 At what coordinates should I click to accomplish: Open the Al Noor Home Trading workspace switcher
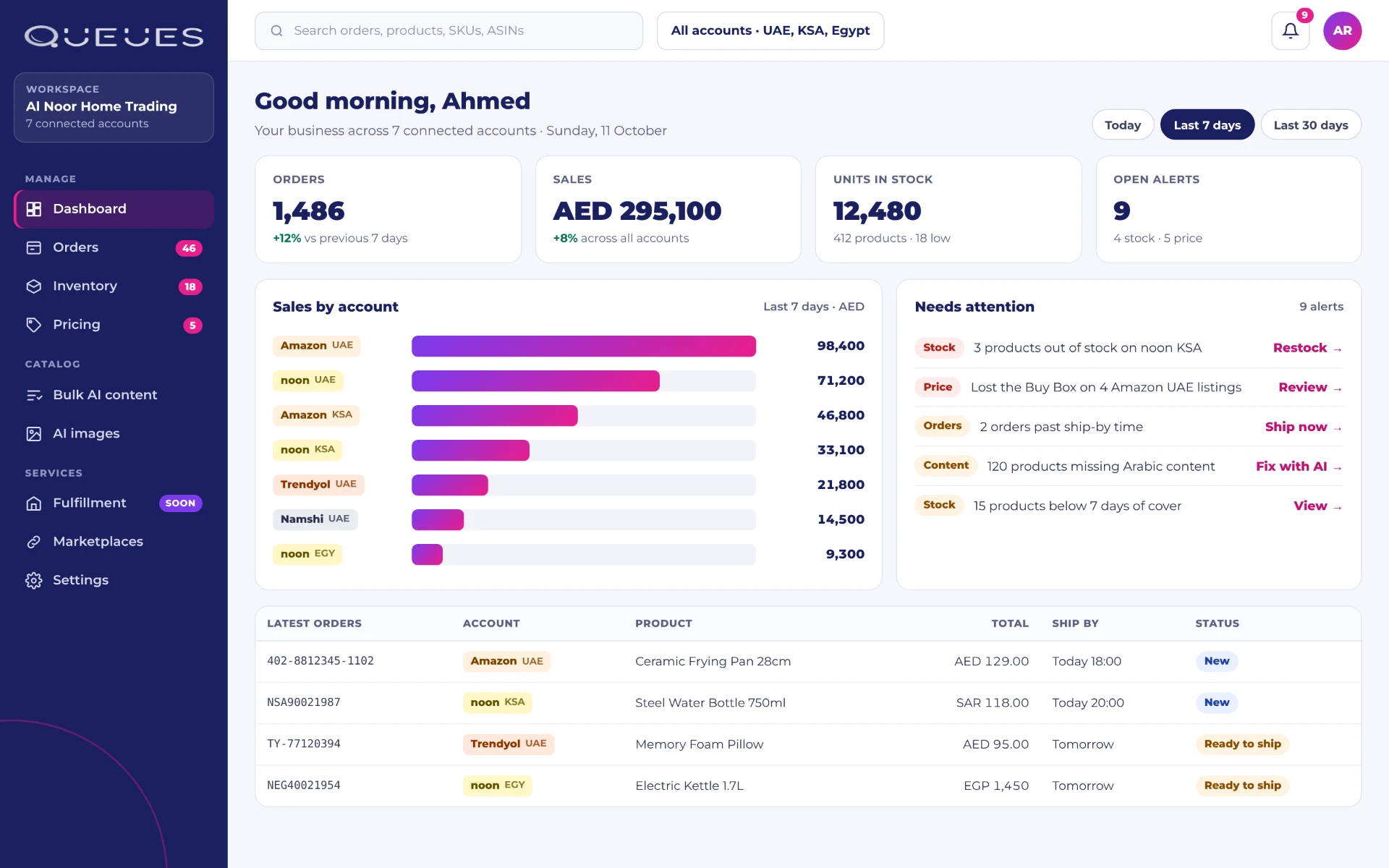coord(114,107)
